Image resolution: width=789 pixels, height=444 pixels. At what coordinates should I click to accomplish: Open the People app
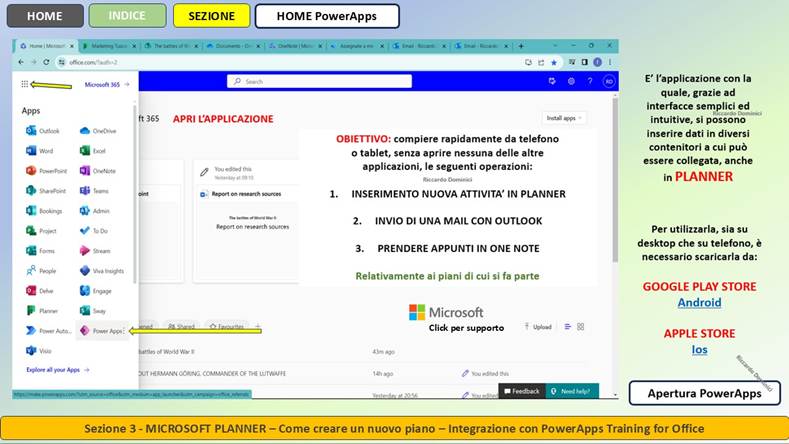pos(41,271)
